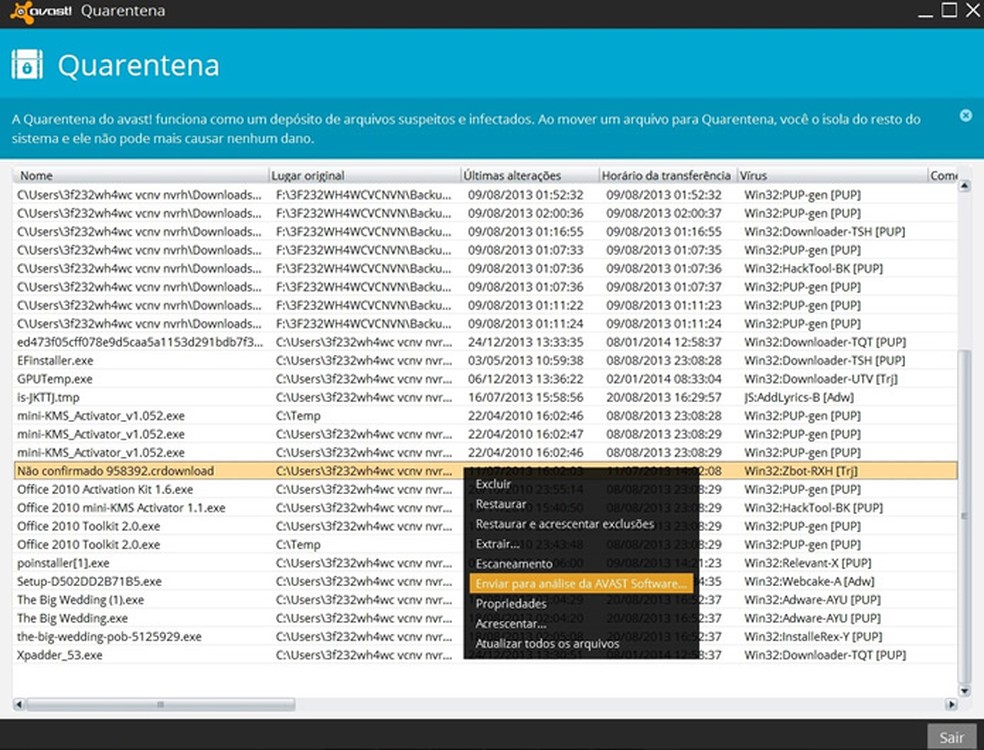Select The Big Wedding.exe row

[485, 618]
